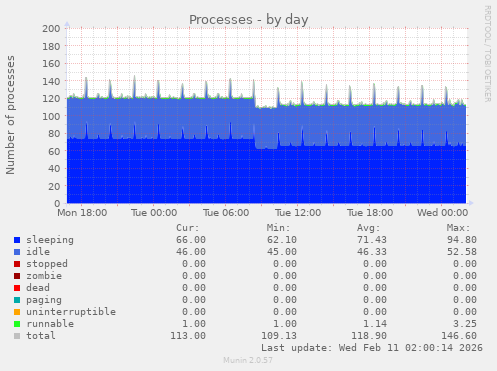
Task: Click the 'Avg:' column header
Action: (x=368, y=228)
